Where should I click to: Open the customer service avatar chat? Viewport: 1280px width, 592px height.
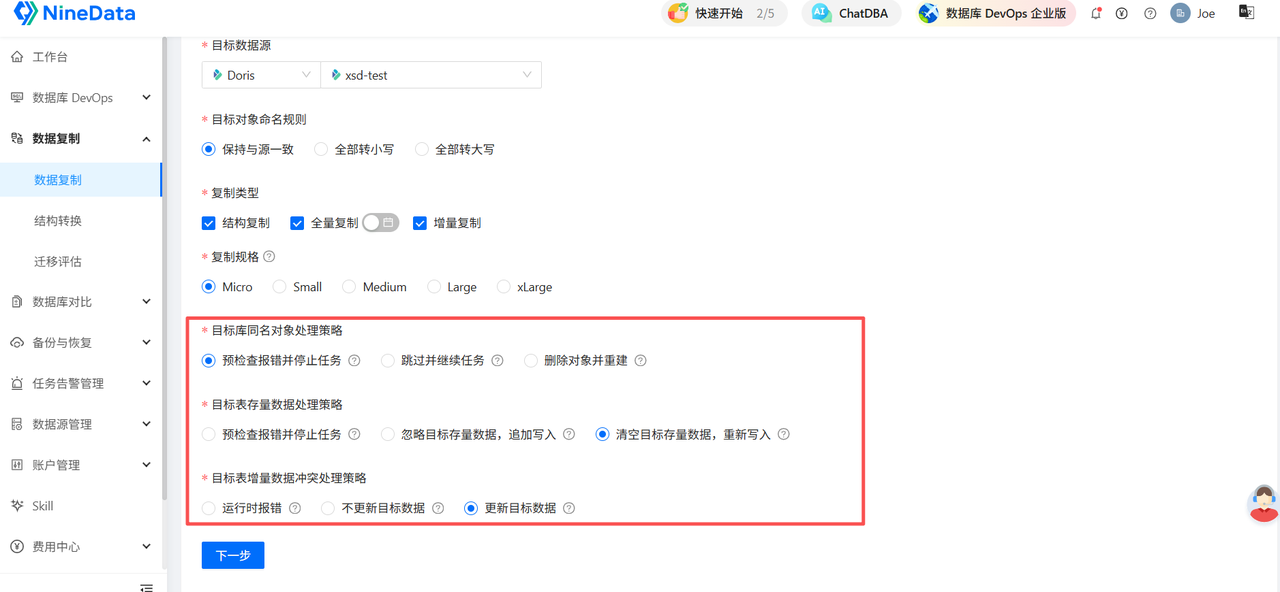point(1263,503)
